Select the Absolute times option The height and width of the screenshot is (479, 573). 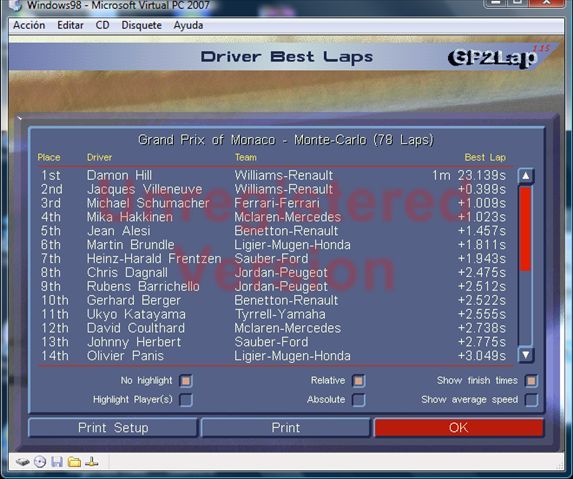[358, 400]
